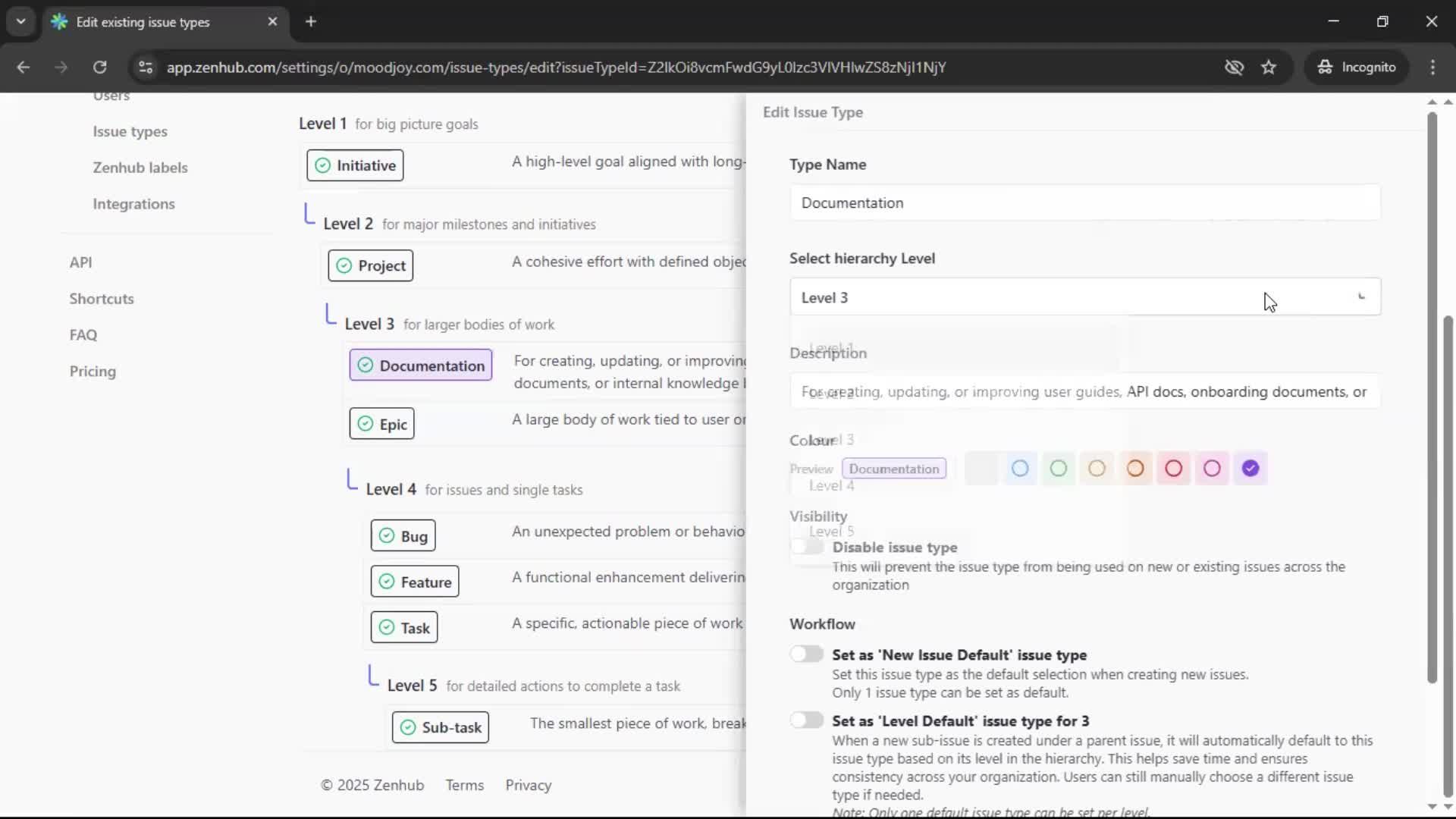Turn on 'Set as New Issue Default'
Screen dimensions: 1456x819
807,654
